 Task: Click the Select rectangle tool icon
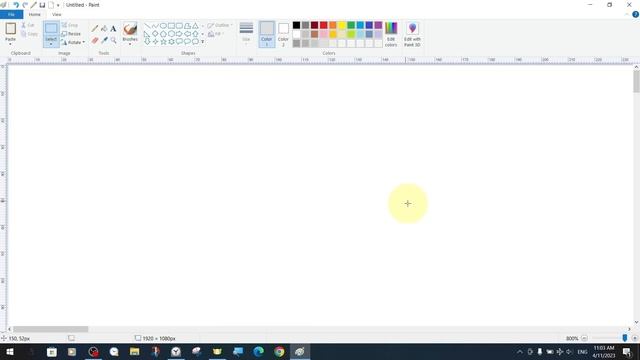pos(51,28)
